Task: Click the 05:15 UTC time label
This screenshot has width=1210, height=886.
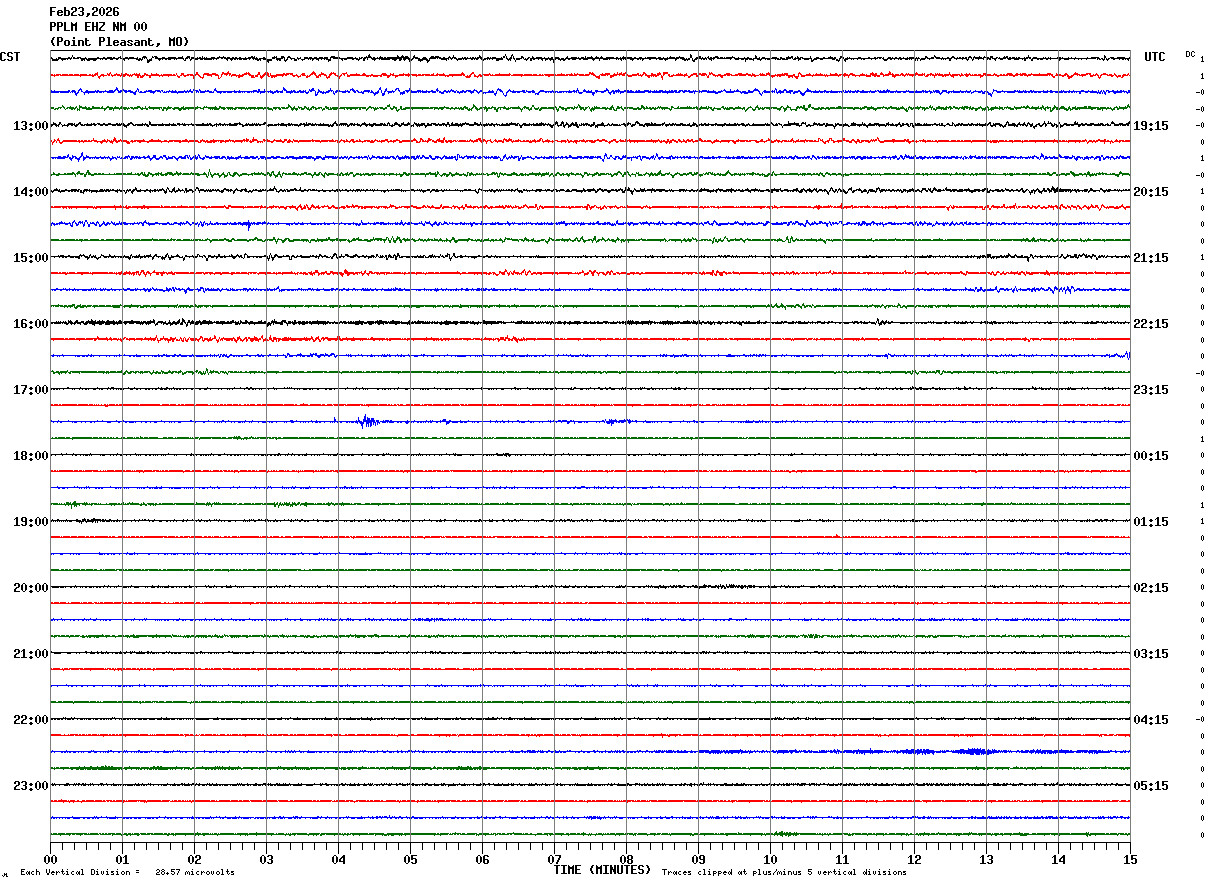Action: click(1150, 786)
